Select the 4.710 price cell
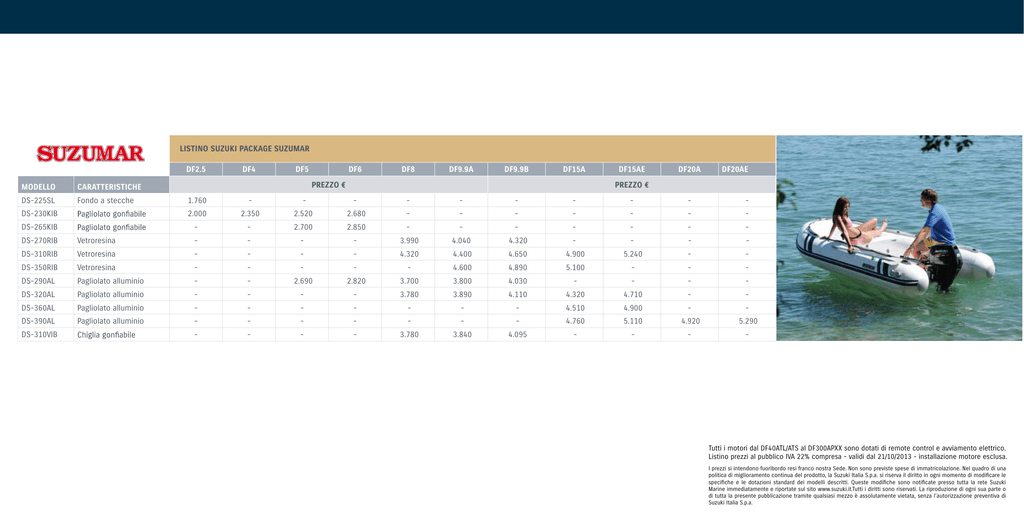 point(632,294)
